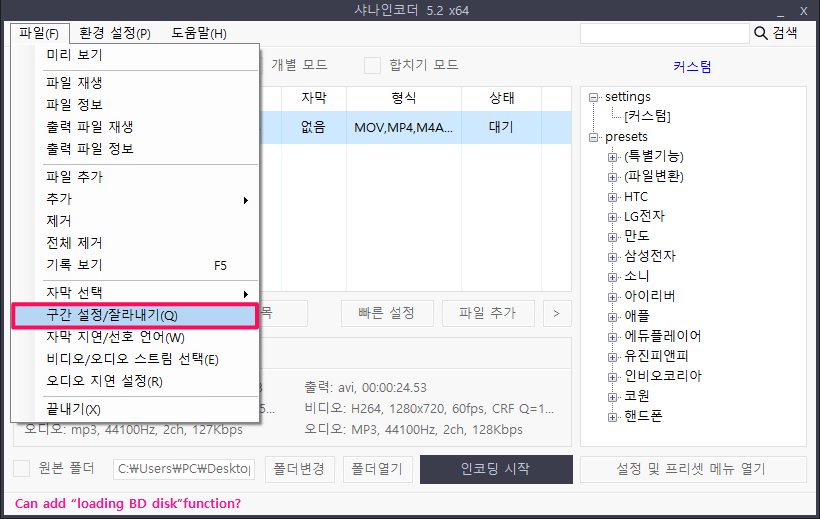Choose 출력 파일 정보 menu entry
Image resolution: width=820 pixels, height=519 pixels.
(x=135, y=149)
